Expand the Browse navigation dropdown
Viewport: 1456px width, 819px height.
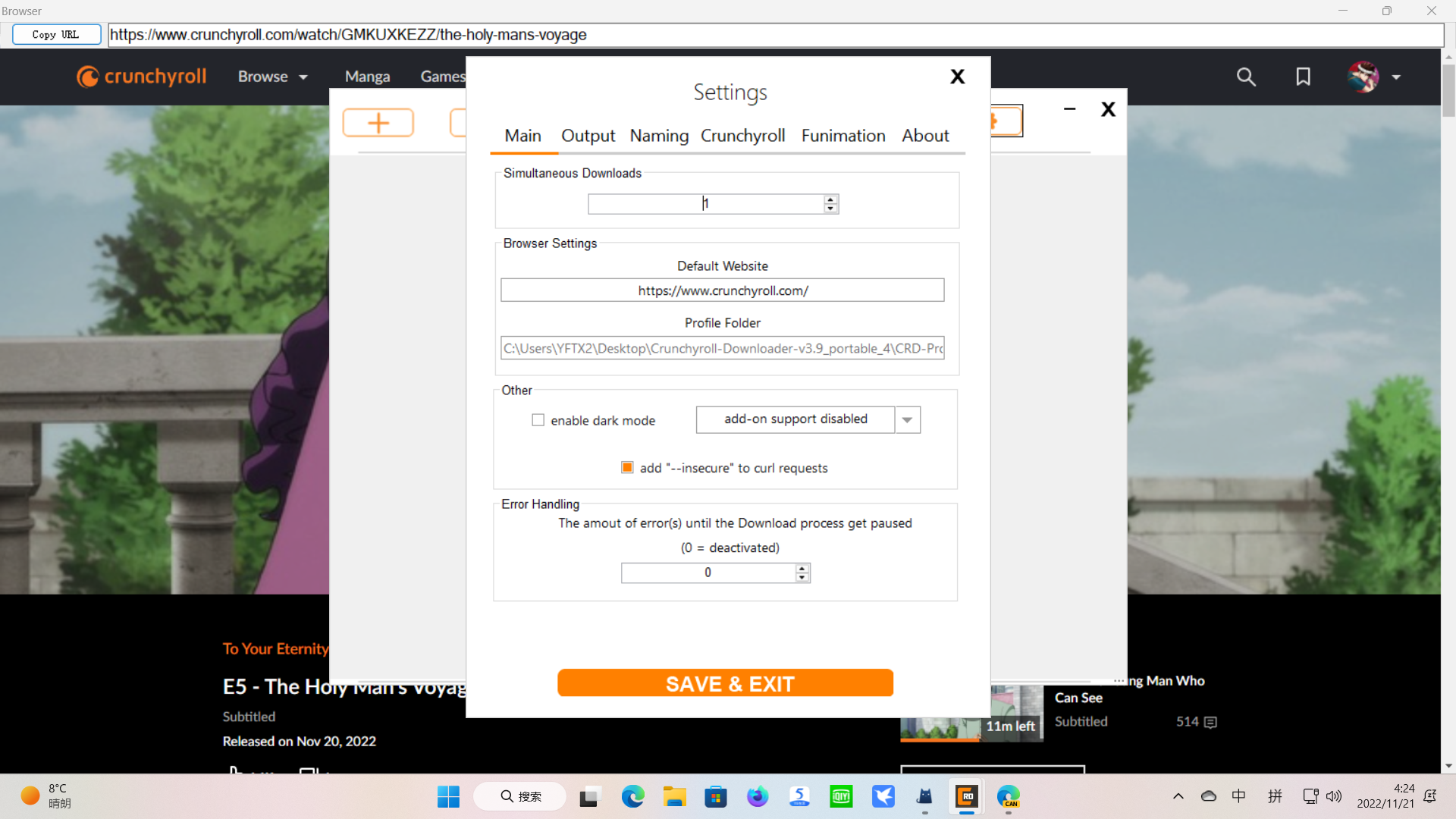click(272, 77)
